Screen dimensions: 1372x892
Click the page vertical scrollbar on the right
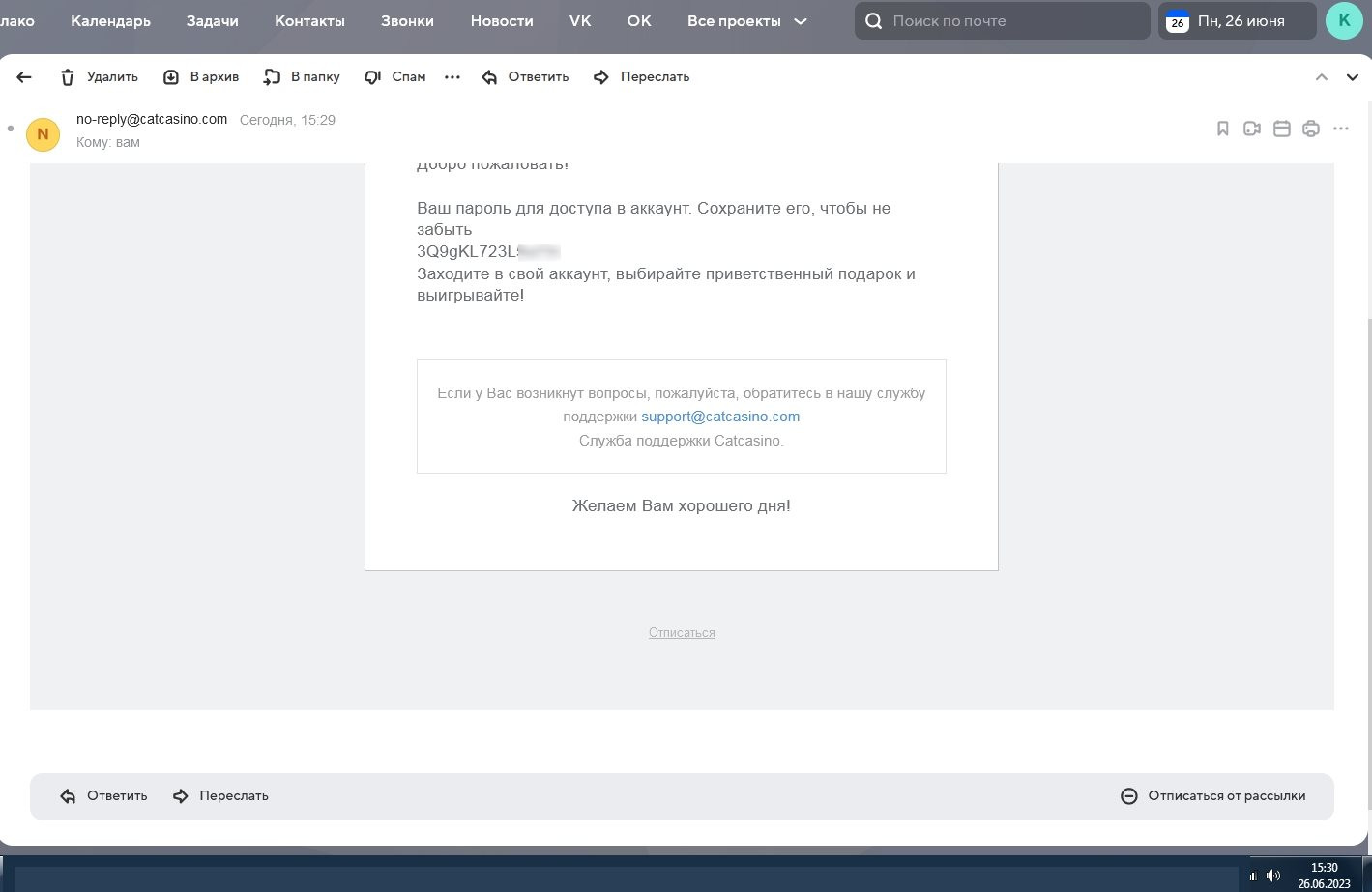1369,565
